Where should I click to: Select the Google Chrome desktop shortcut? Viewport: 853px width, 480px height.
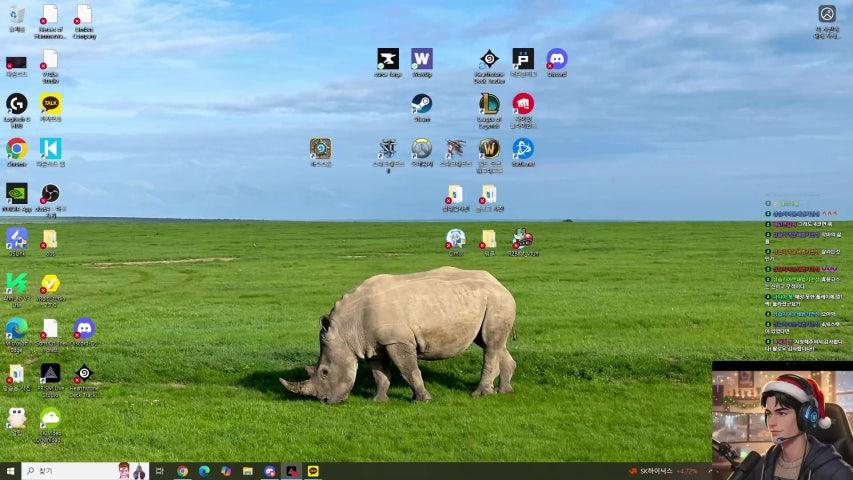(x=16, y=148)
